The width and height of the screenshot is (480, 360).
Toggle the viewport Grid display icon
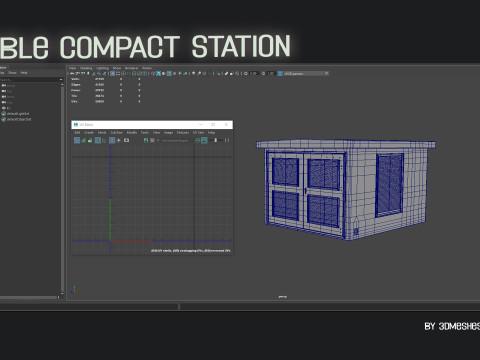coord(113,73)
